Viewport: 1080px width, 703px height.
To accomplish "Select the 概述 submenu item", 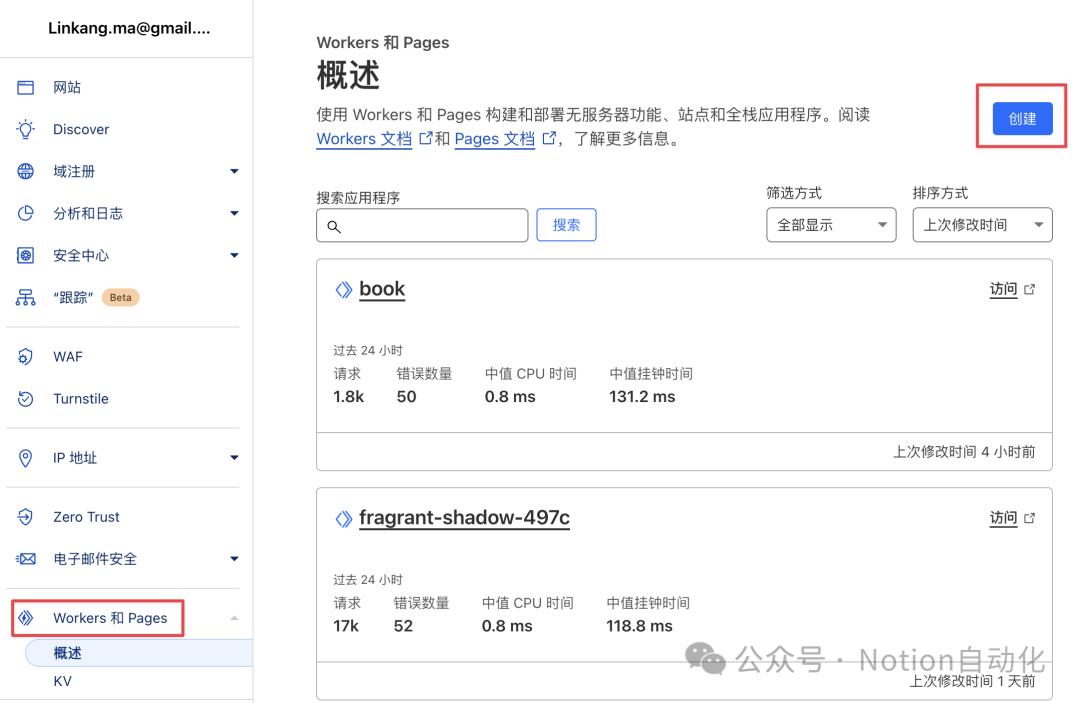I will [x=139, y=653].
